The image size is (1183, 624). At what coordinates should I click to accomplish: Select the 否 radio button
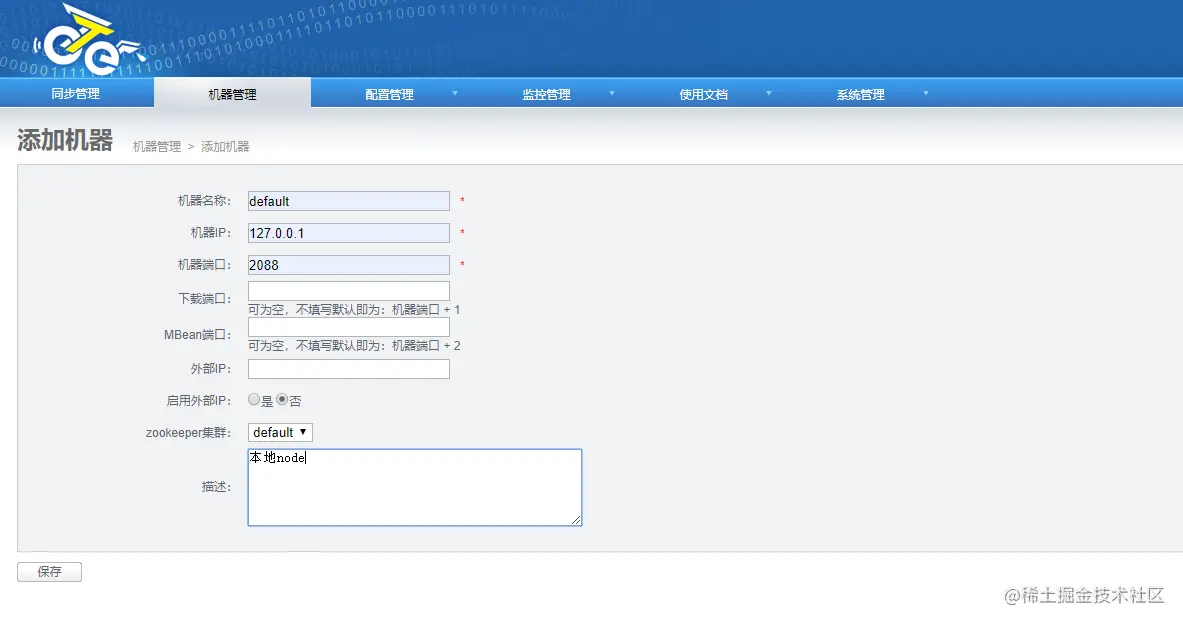[281, 400]
